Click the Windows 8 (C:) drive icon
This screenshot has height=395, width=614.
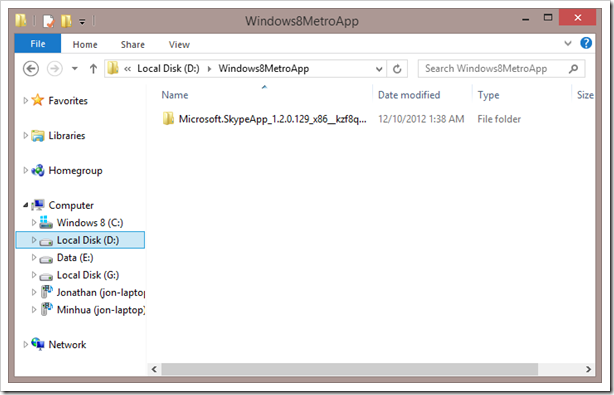46,222
